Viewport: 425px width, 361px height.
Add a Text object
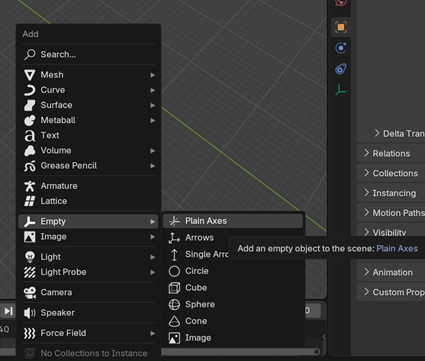pos(88,135)
